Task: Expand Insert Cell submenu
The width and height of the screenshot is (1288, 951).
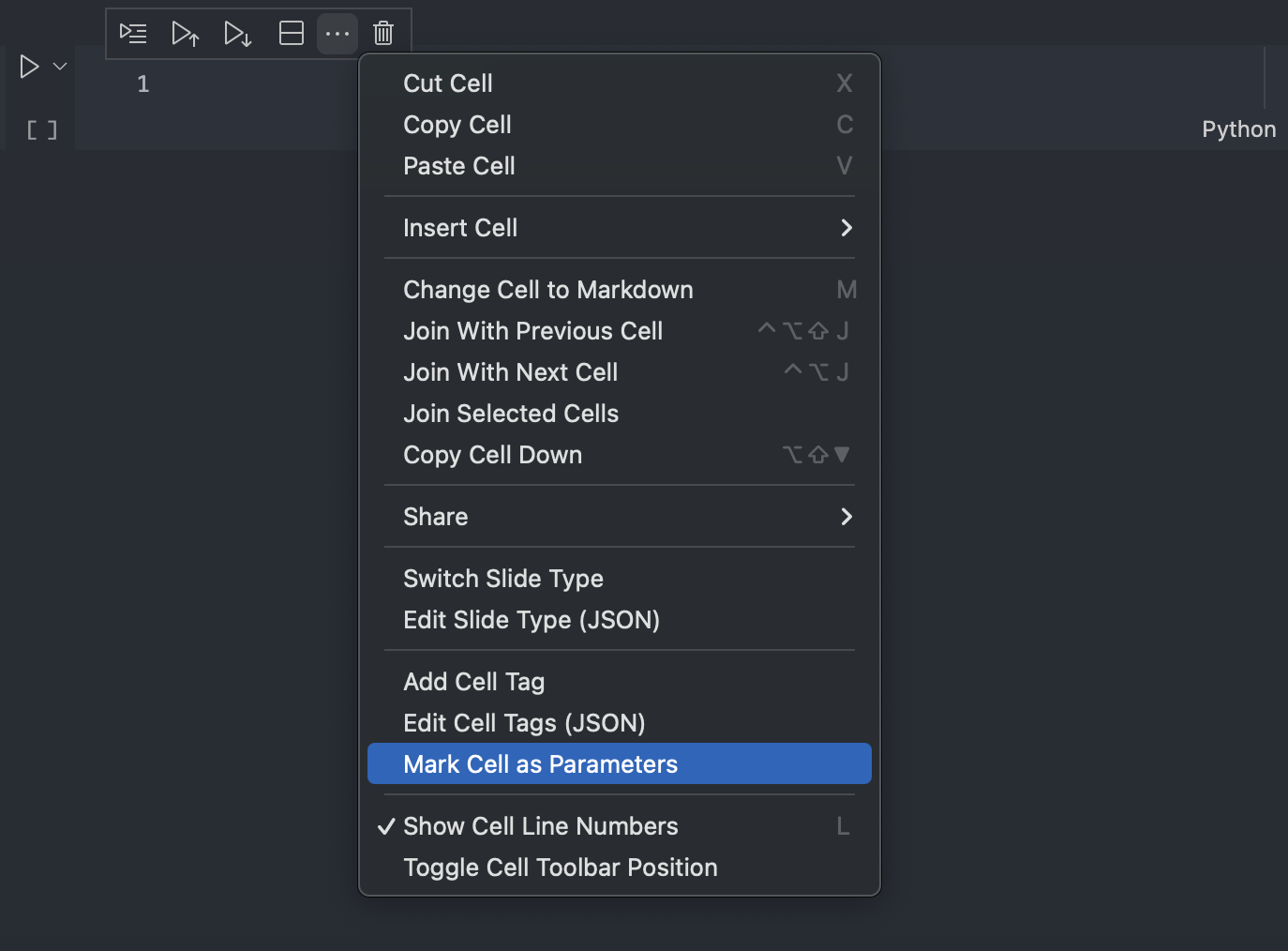Action: pos(620,228)
